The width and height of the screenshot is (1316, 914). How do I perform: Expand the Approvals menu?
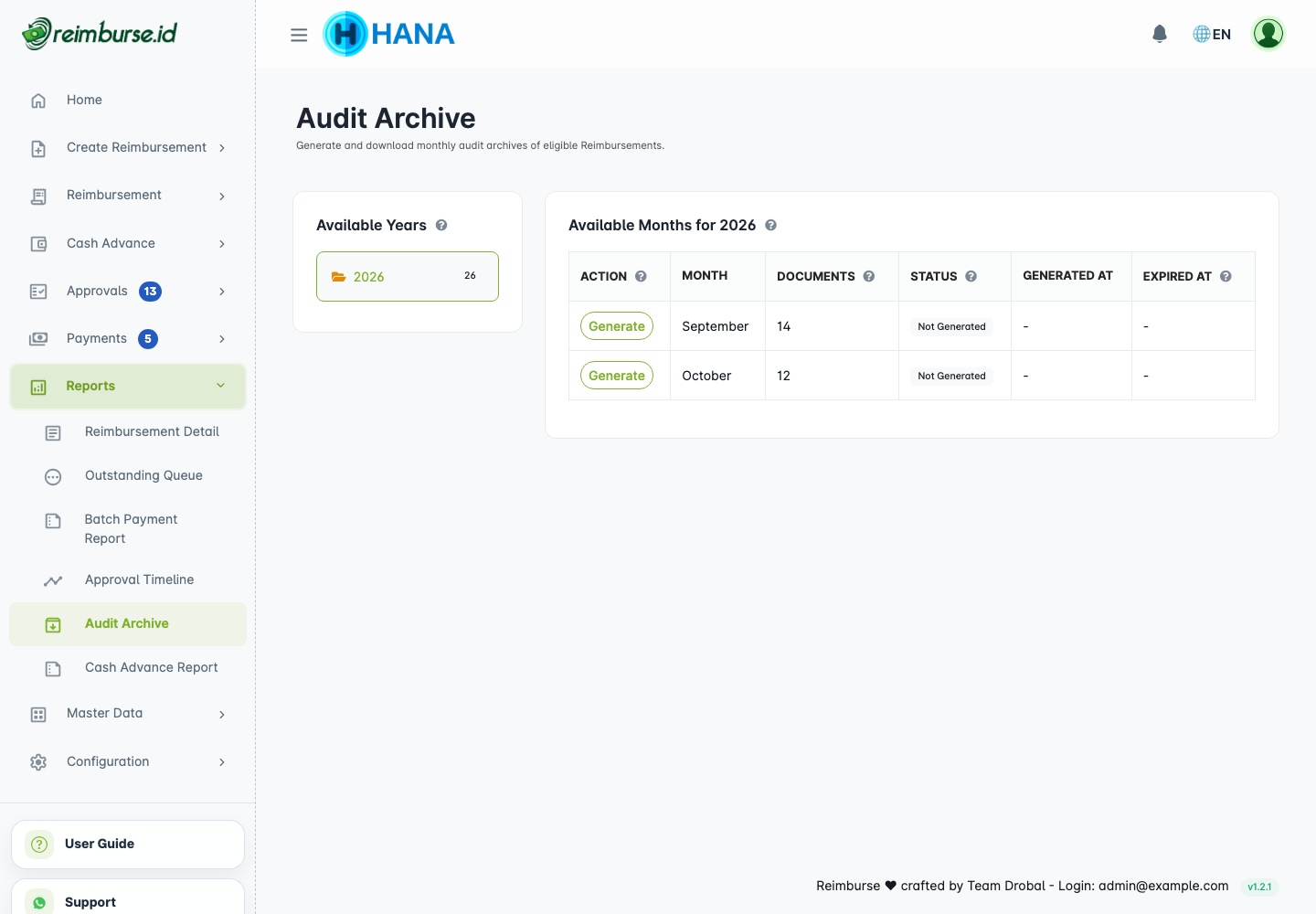128,291
